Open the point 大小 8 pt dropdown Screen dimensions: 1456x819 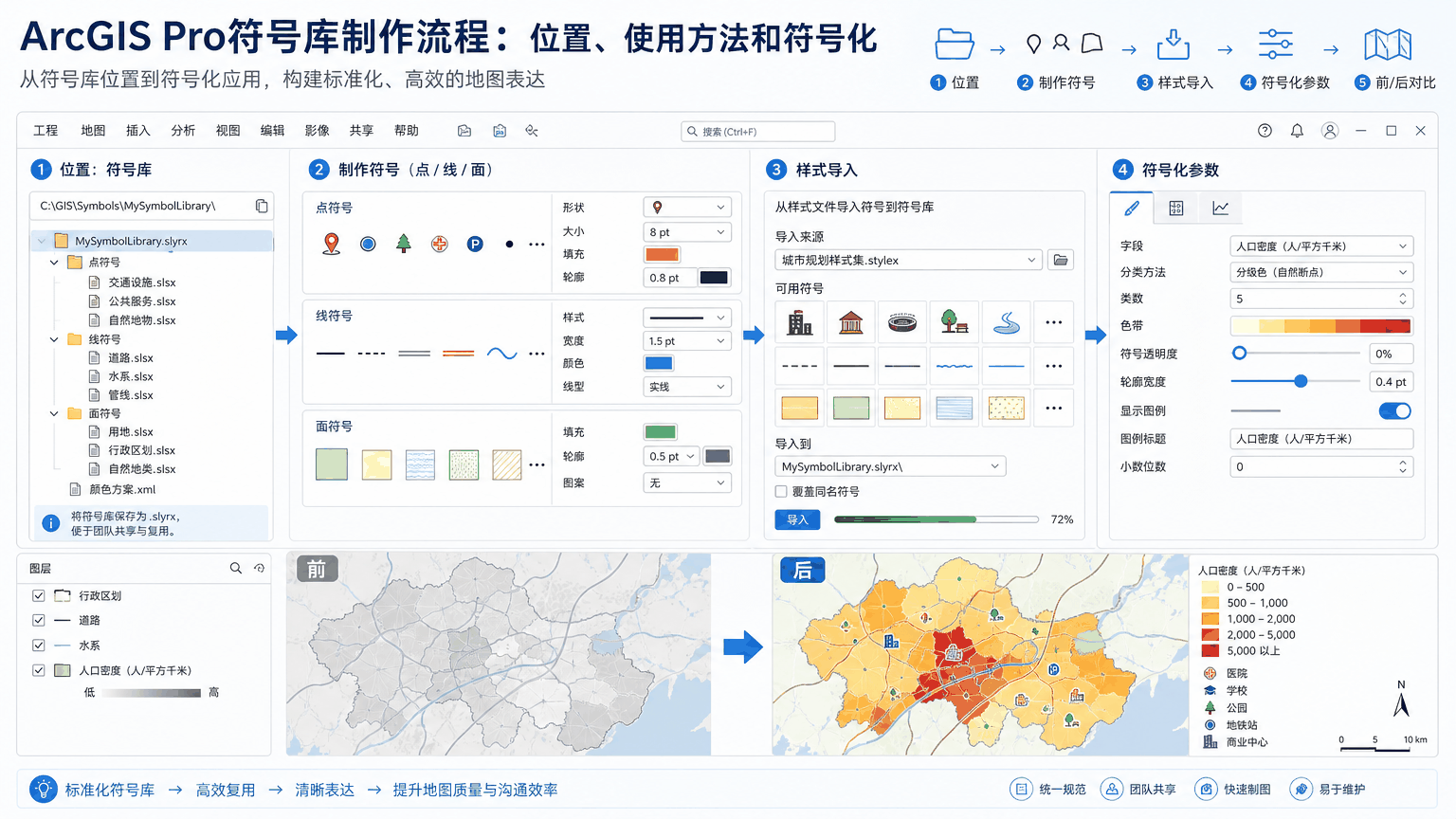[x=687, y=231]
